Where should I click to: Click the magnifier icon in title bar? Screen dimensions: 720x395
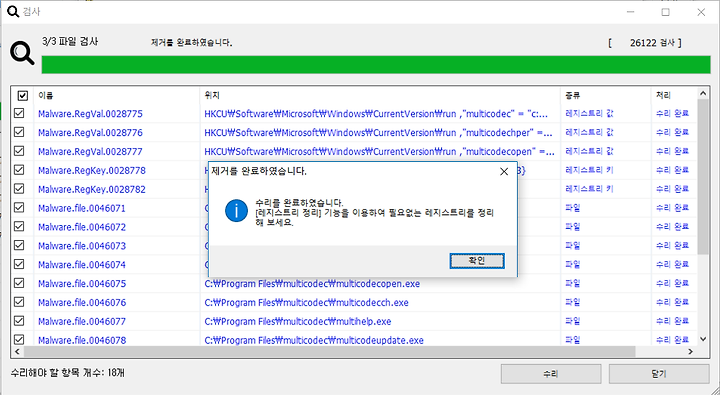pyautogui.click(x=13, y=11)
